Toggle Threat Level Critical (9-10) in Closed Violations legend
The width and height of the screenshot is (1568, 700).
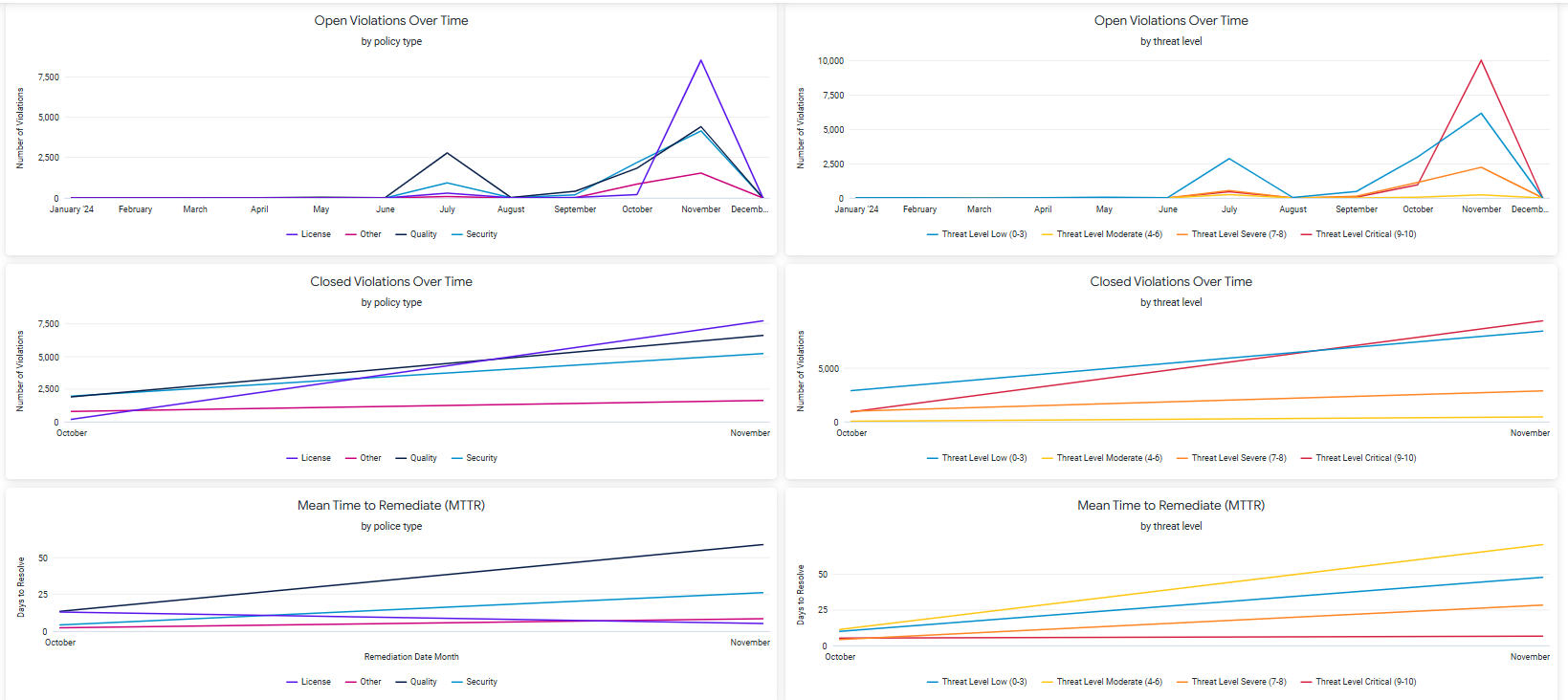1358,458
